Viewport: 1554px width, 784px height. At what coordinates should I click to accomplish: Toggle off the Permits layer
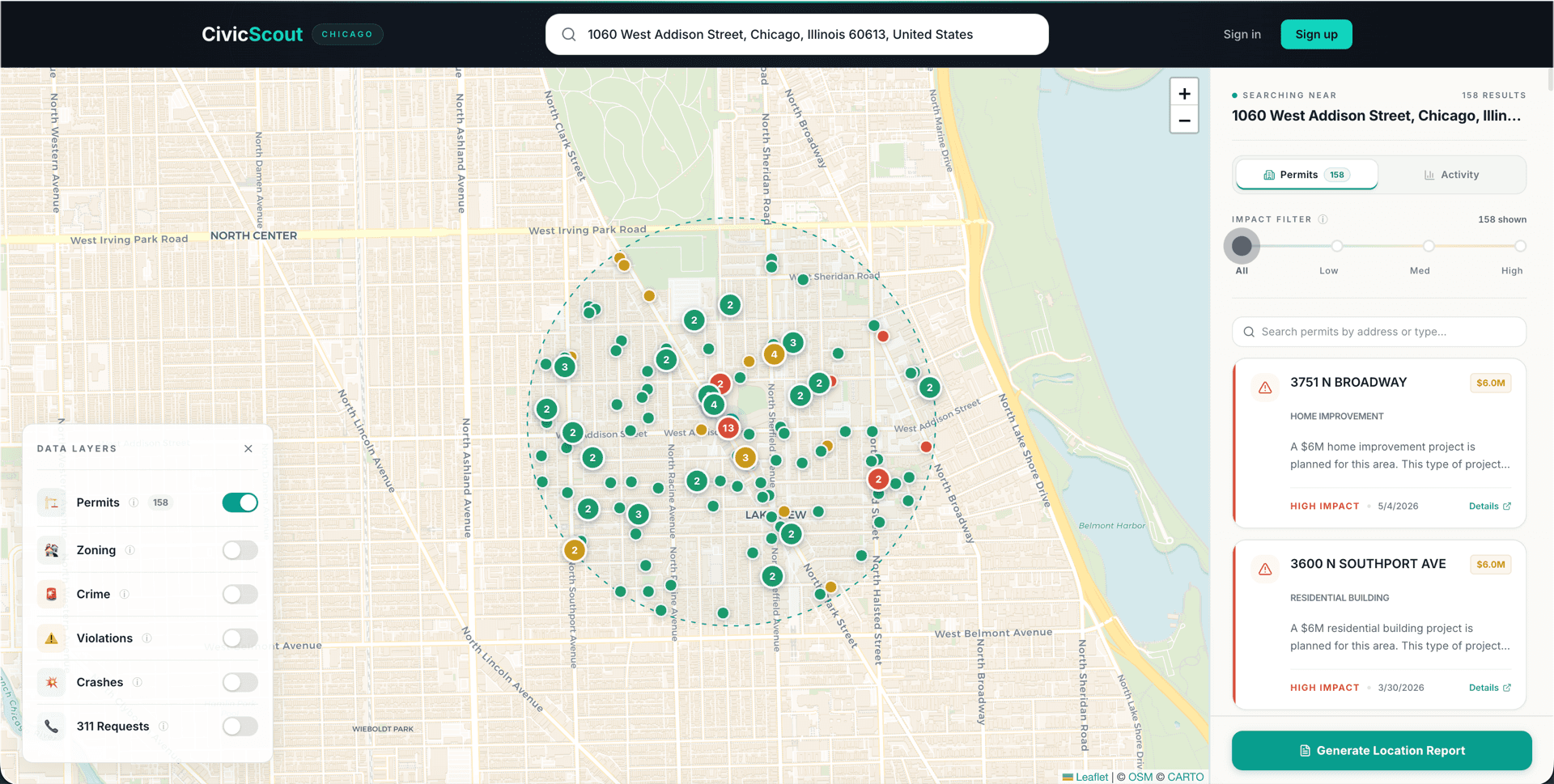point(240,502)
